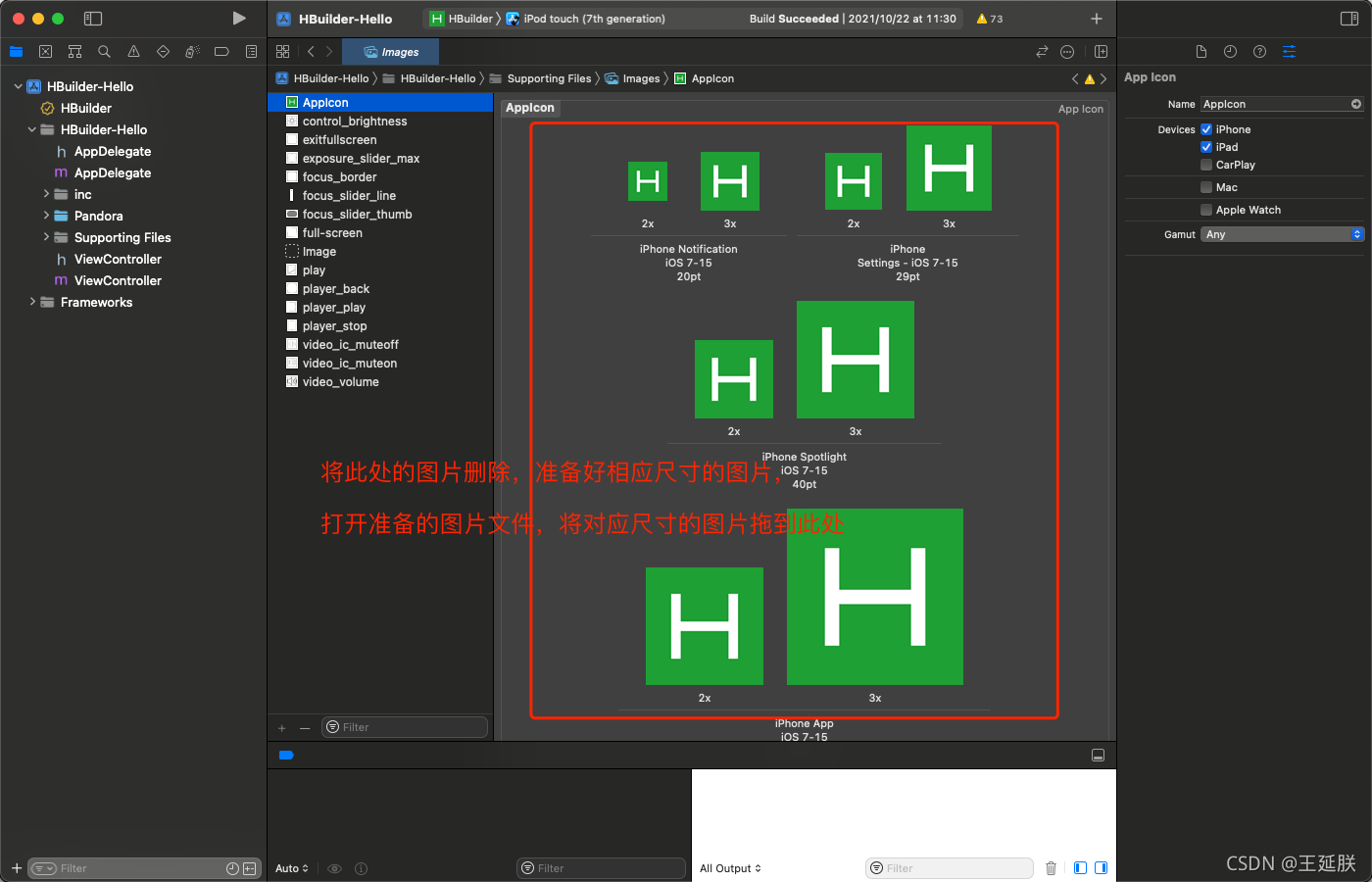1372x882 pixels.
Task: Select the HBuilder scheme in toolbar
Action: pos(462,19)
